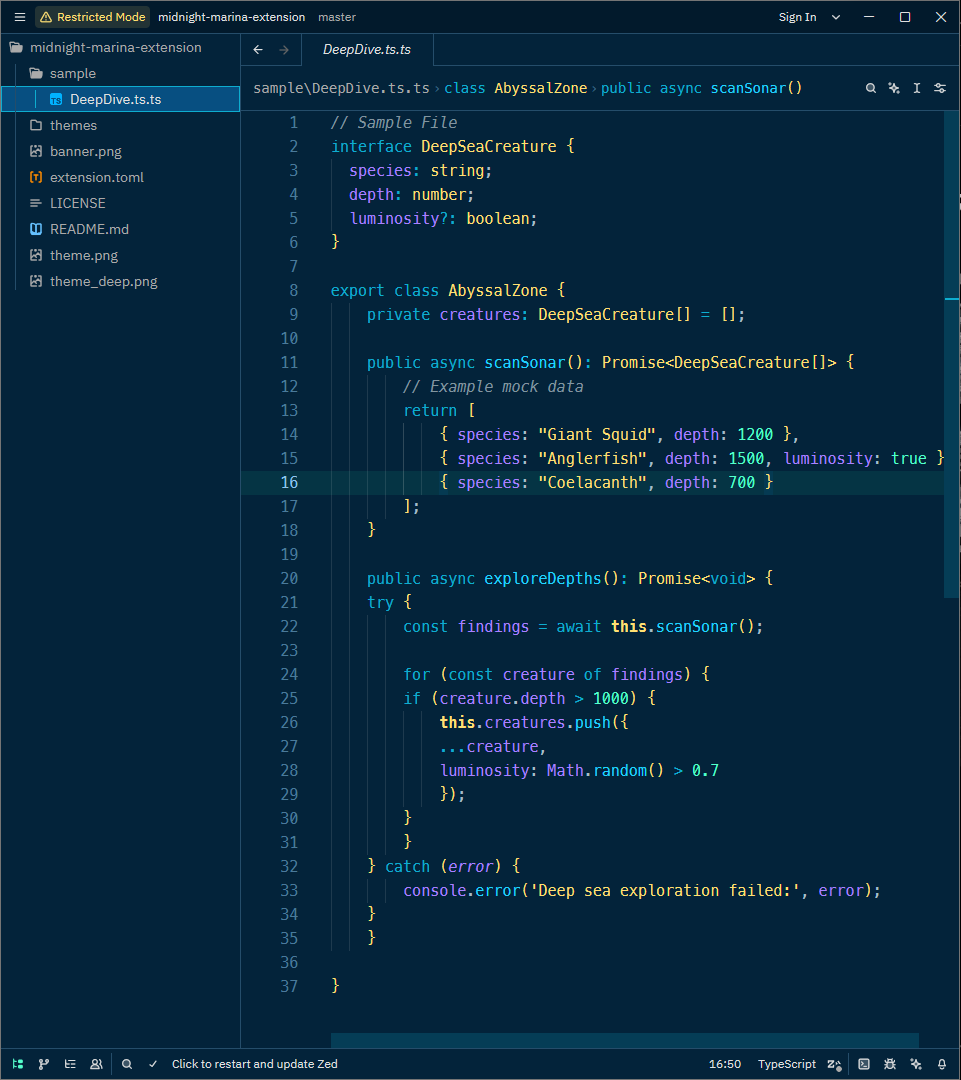Click line number 1 in the gutter

coord(293,123)
